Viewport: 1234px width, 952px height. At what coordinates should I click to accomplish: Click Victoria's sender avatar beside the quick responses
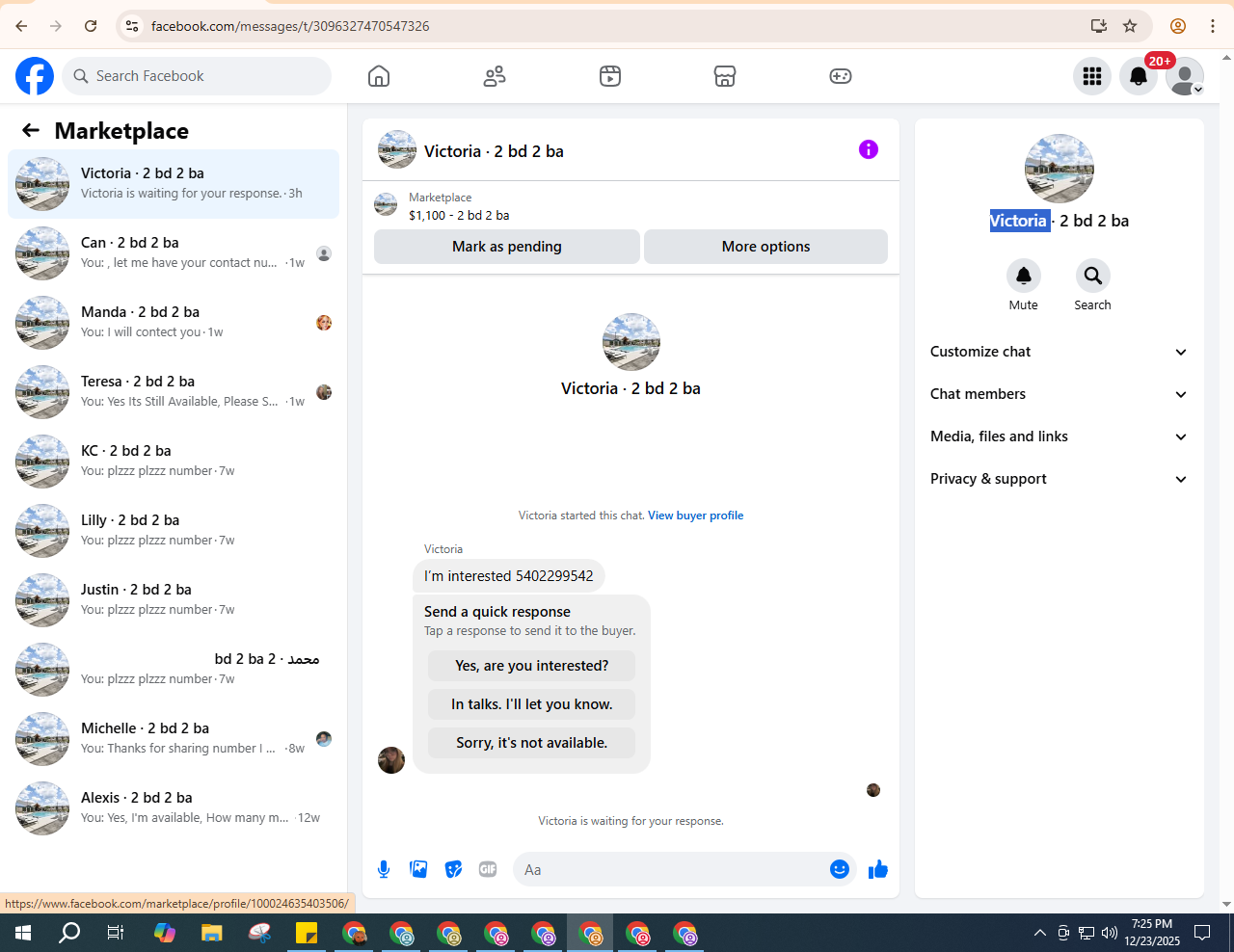391,760
